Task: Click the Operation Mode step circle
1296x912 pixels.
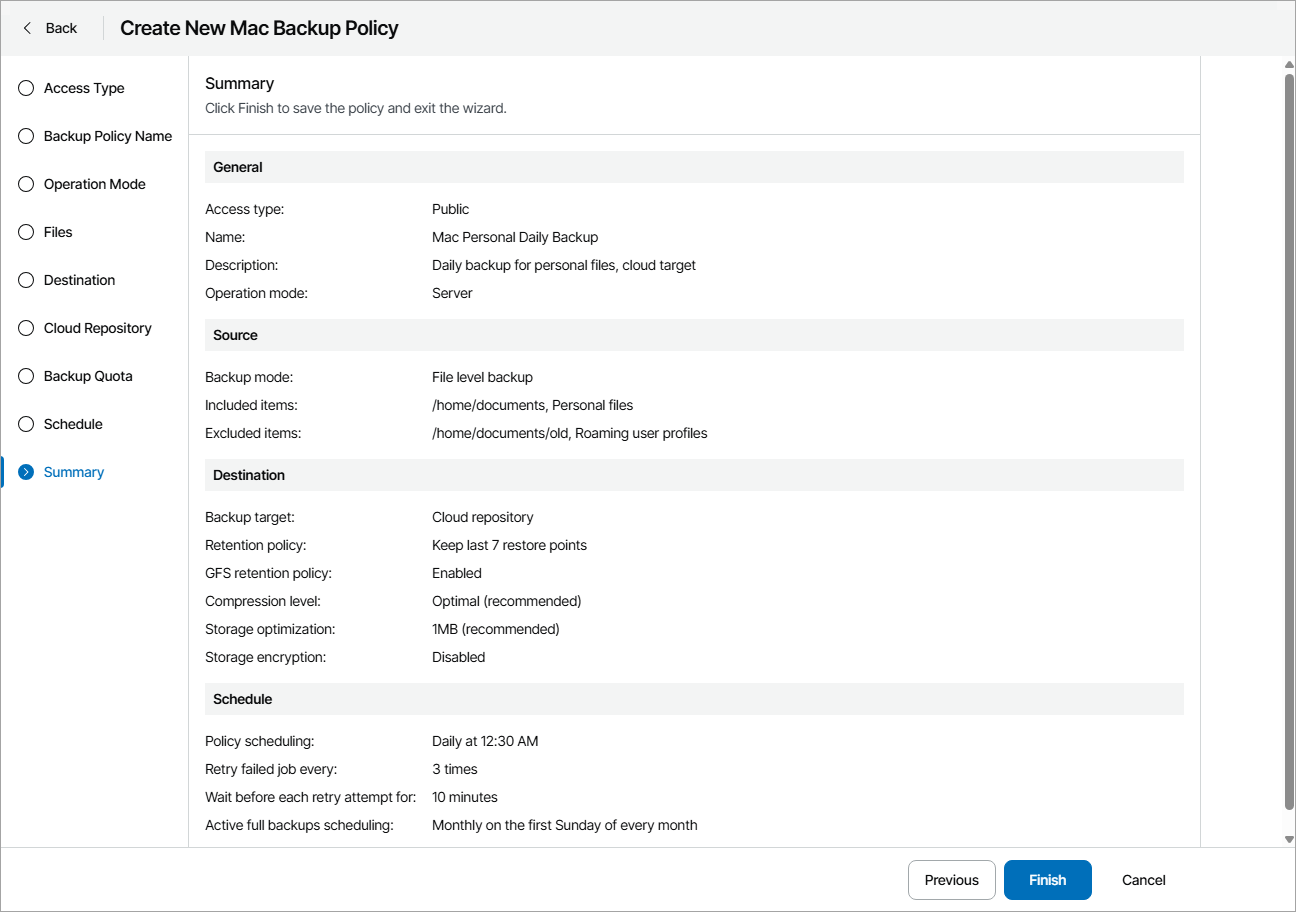Action: coord(26,184)
